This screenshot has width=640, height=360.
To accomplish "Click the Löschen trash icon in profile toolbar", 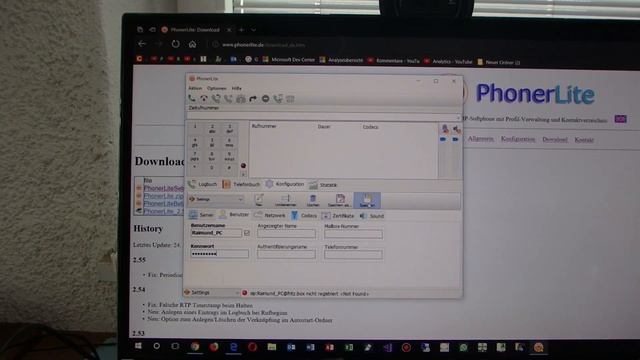I will point(313,200).
